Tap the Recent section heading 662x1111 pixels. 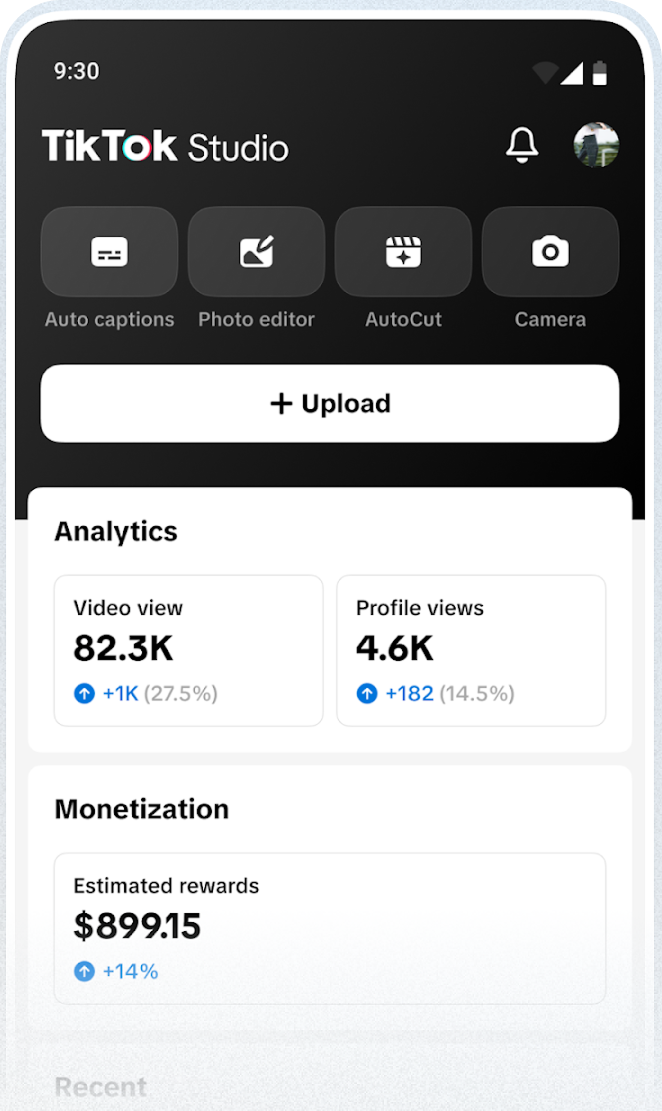click(x=100, y=1087)
